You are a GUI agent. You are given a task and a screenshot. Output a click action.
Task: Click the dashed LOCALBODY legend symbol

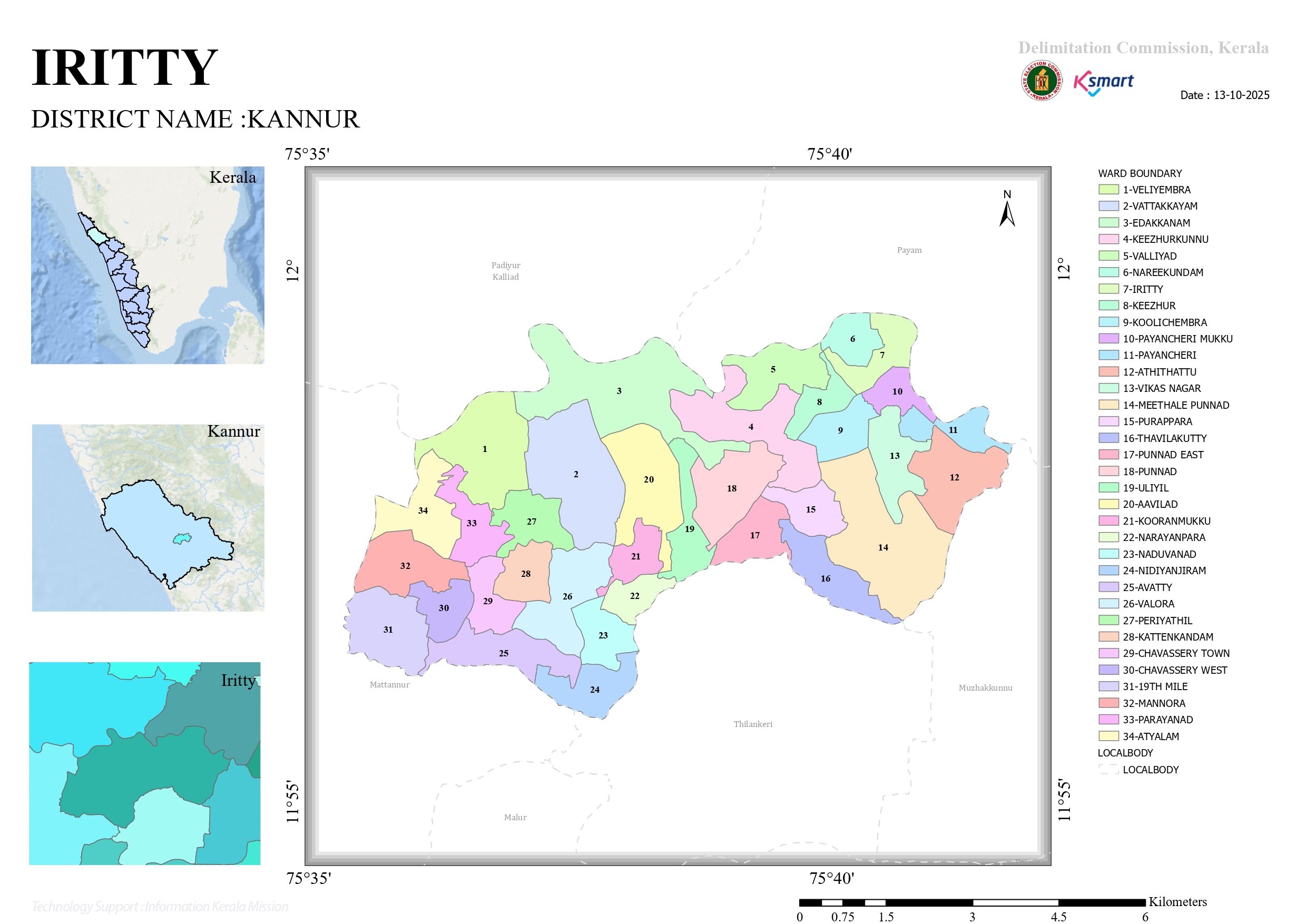tap(1108, 769)
